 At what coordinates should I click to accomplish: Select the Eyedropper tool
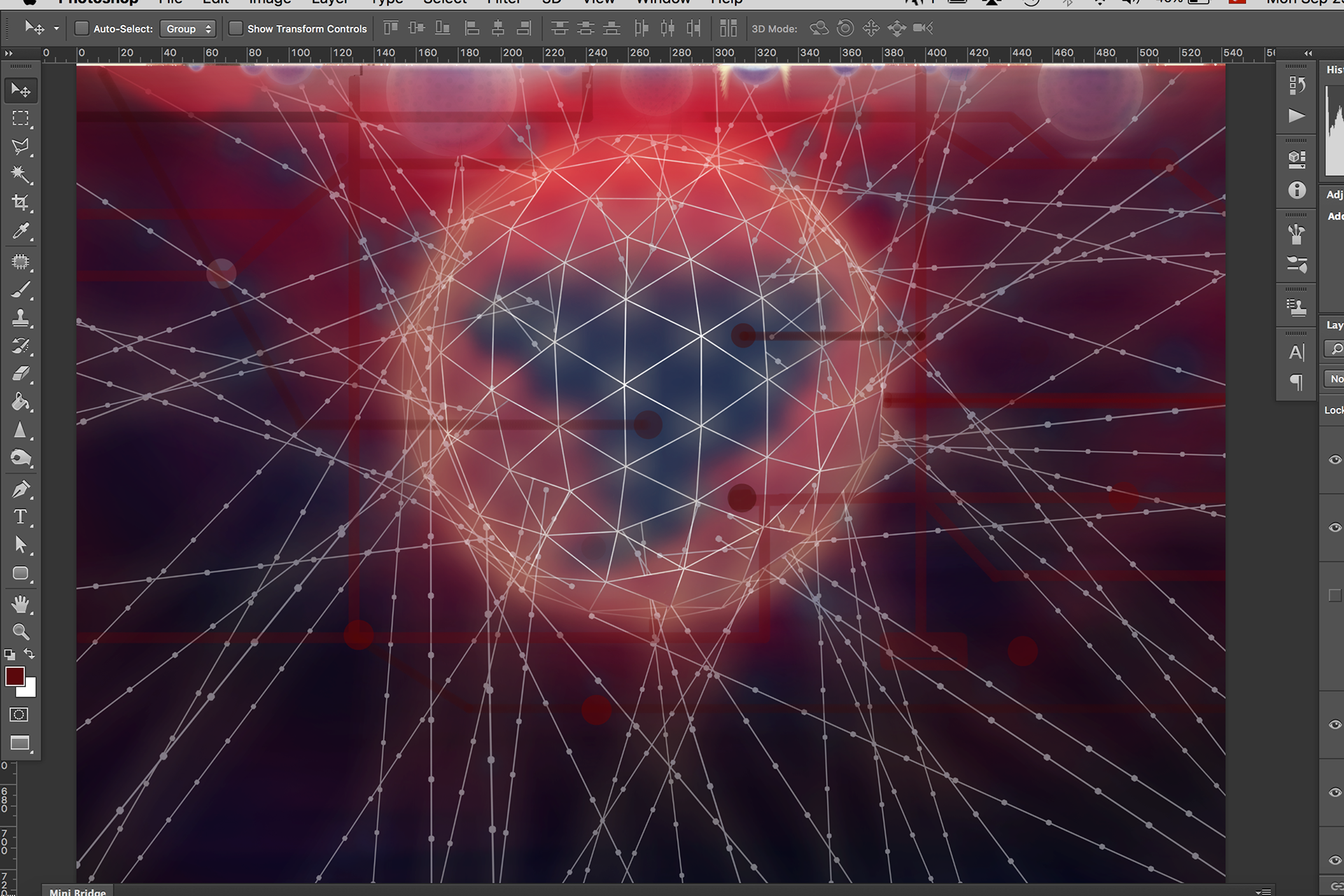click(20, 232)
